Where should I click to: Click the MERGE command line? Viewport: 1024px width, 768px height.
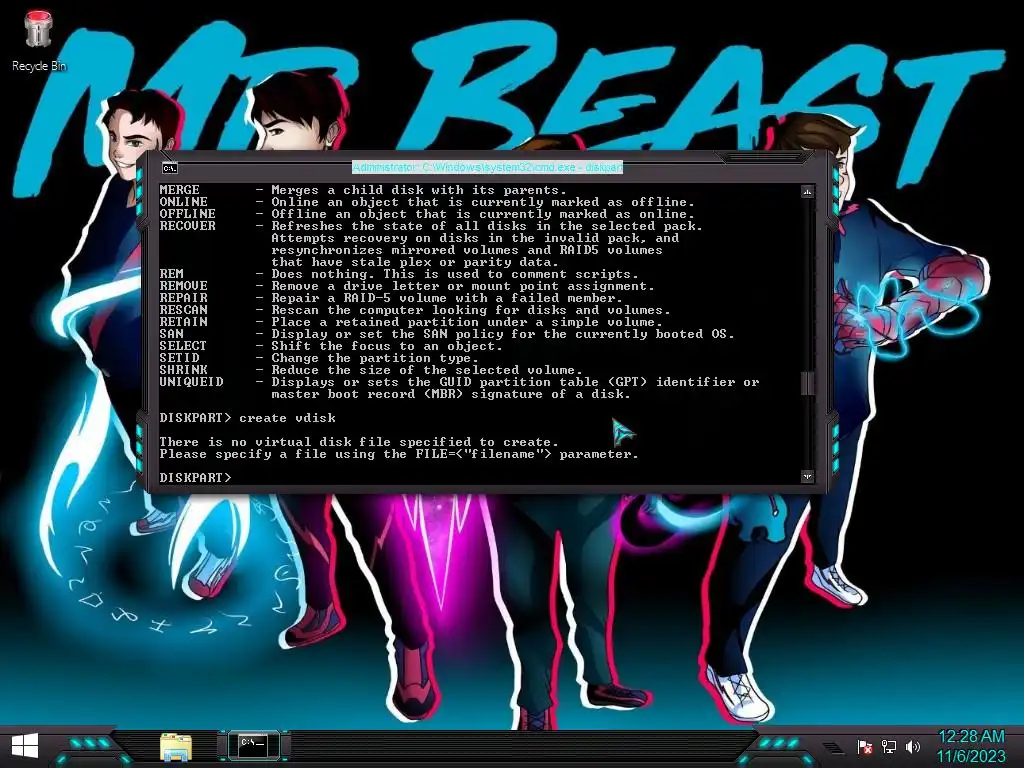(363, 190)
